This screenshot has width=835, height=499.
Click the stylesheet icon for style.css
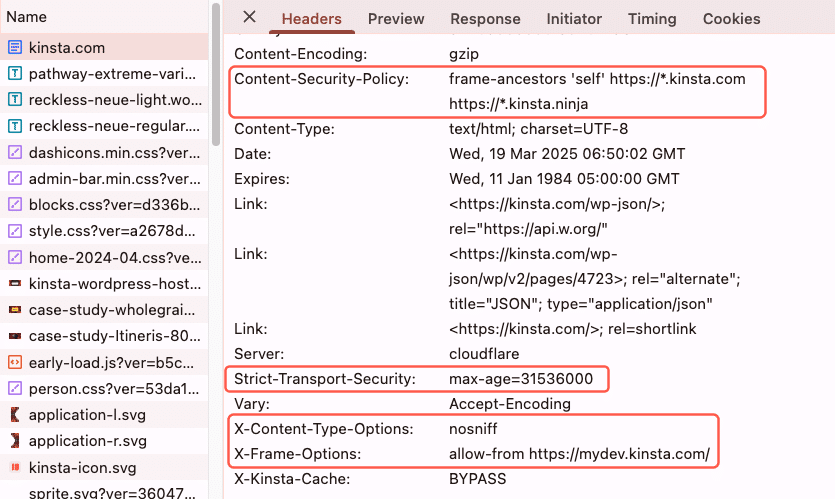click(x=15, y=231)
